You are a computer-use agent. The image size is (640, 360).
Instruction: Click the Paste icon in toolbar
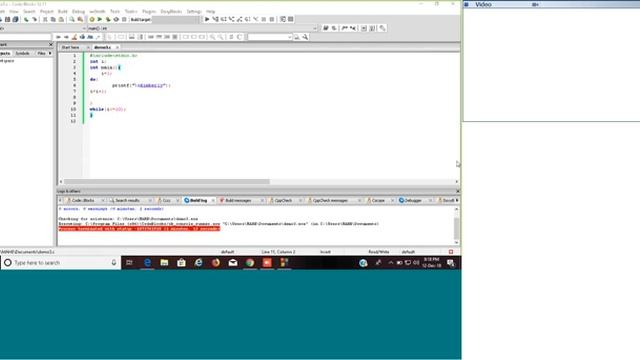[x=61, y=19]
